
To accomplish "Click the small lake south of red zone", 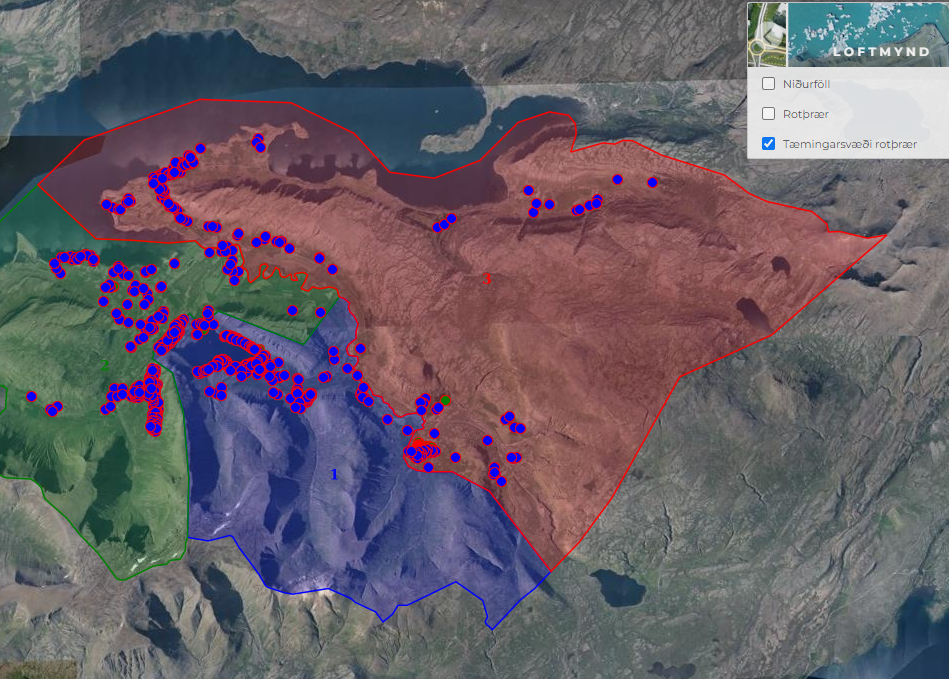I will click(x=618, y=587).
